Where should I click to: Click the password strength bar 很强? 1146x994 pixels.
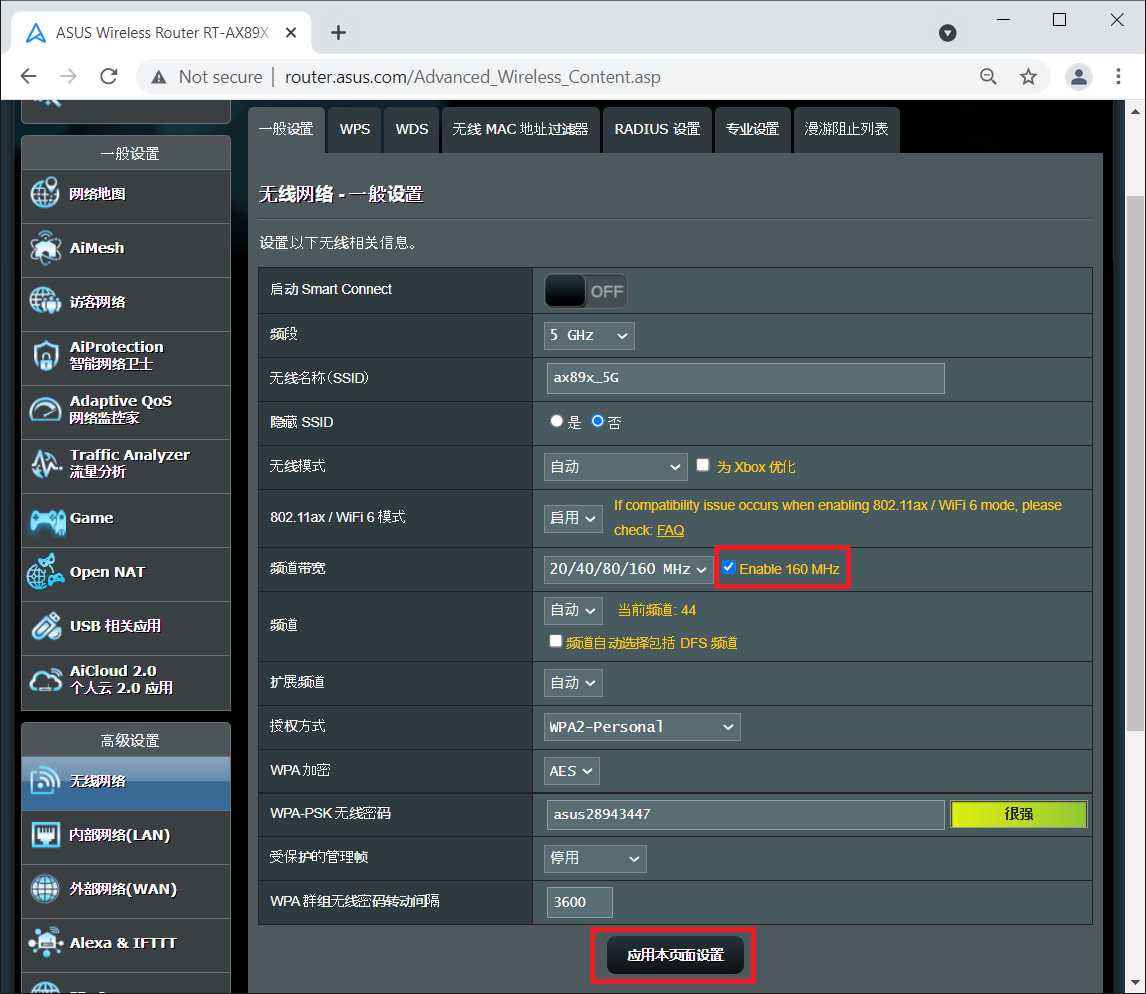[x=1019, y=814]
